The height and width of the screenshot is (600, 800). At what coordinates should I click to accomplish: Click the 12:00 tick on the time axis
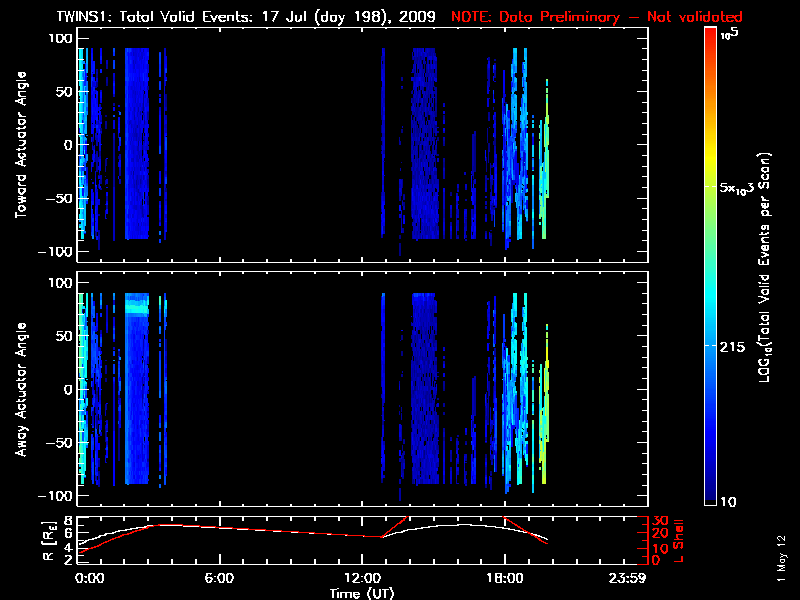click(362, 578)
